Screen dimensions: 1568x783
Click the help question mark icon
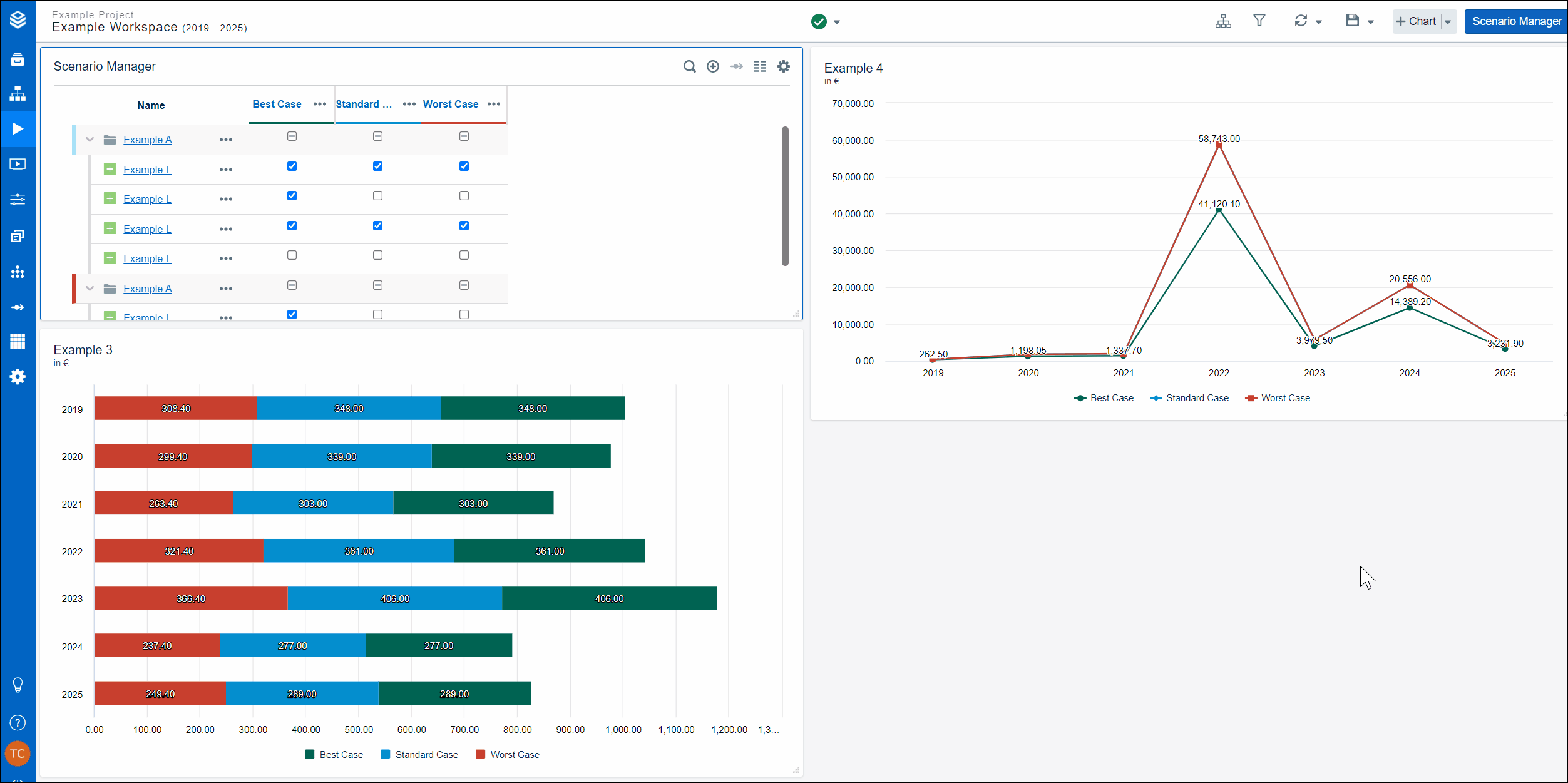(x=18, y=723)
